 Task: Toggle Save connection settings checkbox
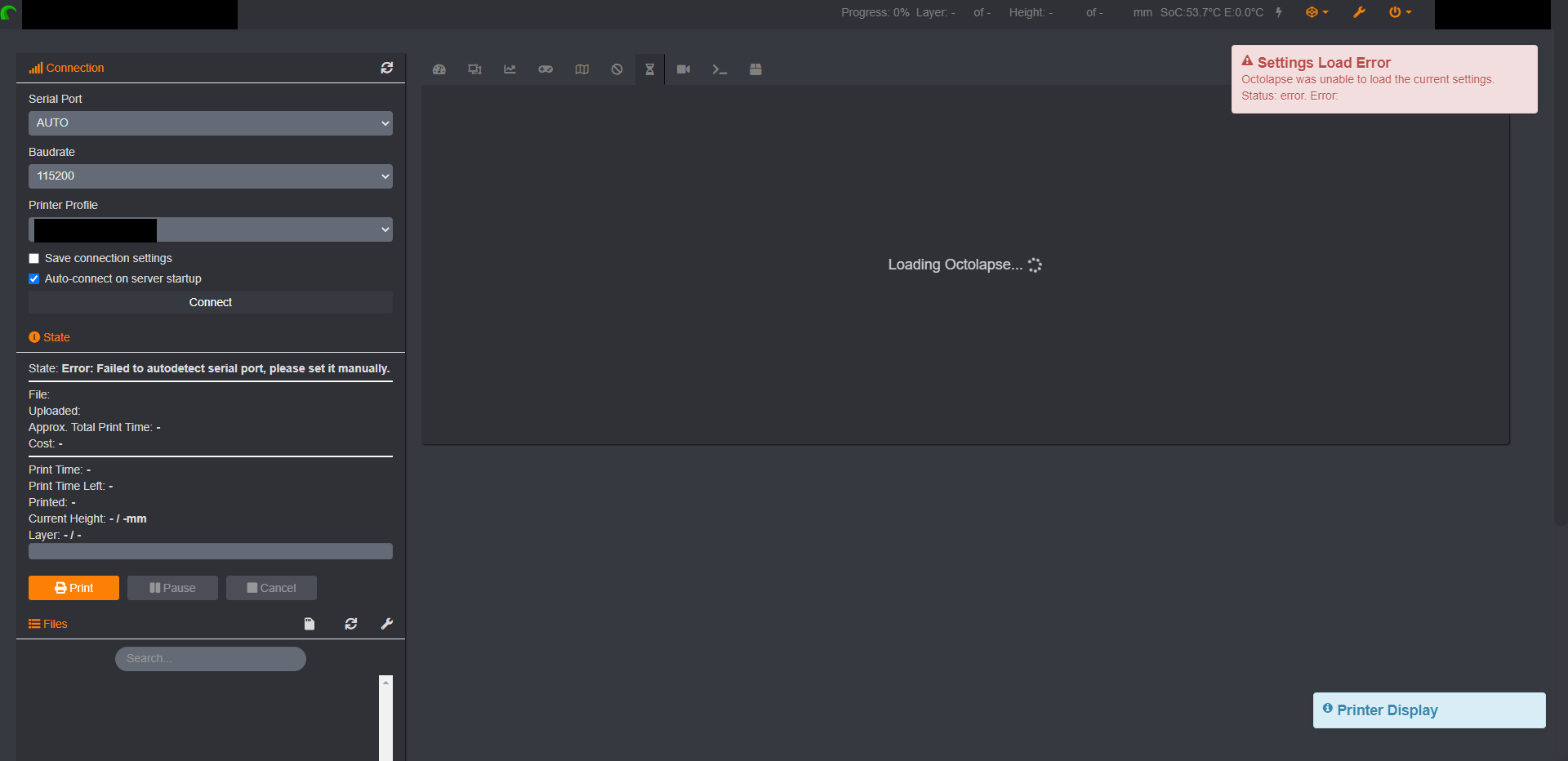[x=34, y=259]
